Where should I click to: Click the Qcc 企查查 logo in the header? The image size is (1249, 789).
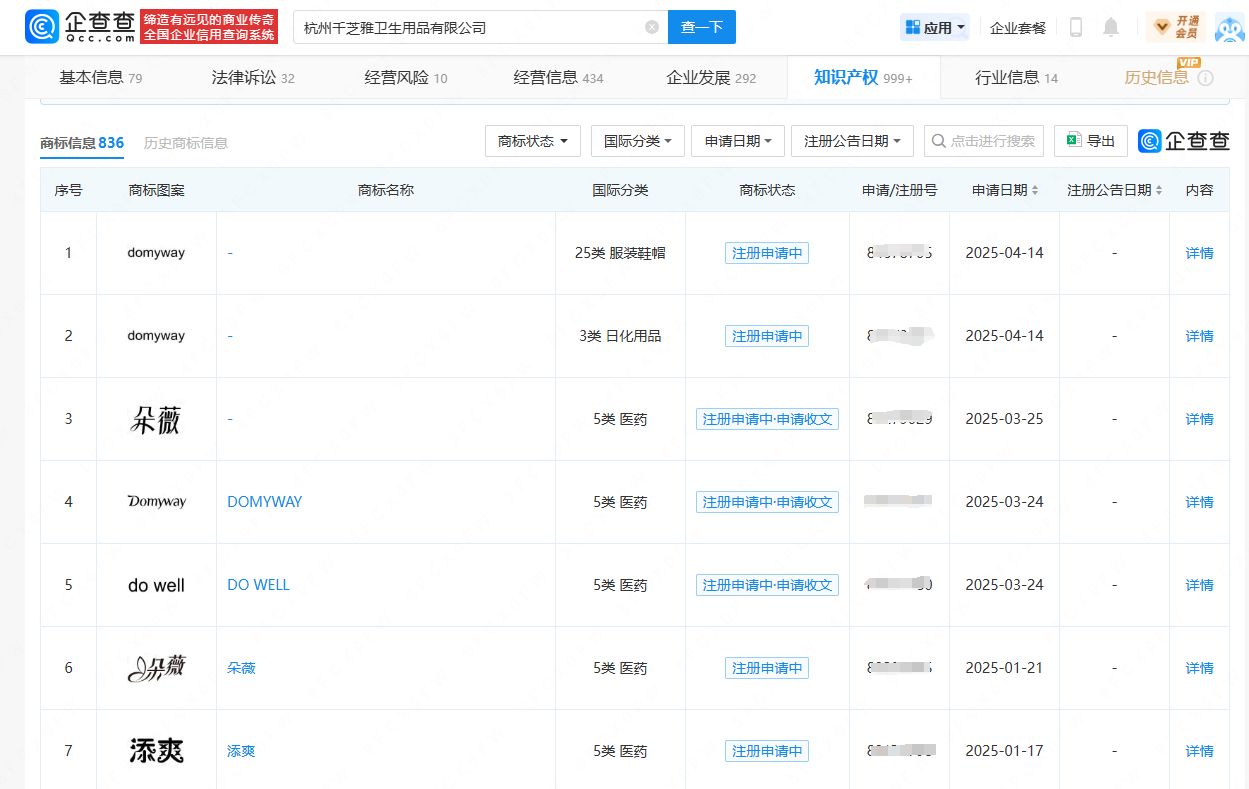81,27
